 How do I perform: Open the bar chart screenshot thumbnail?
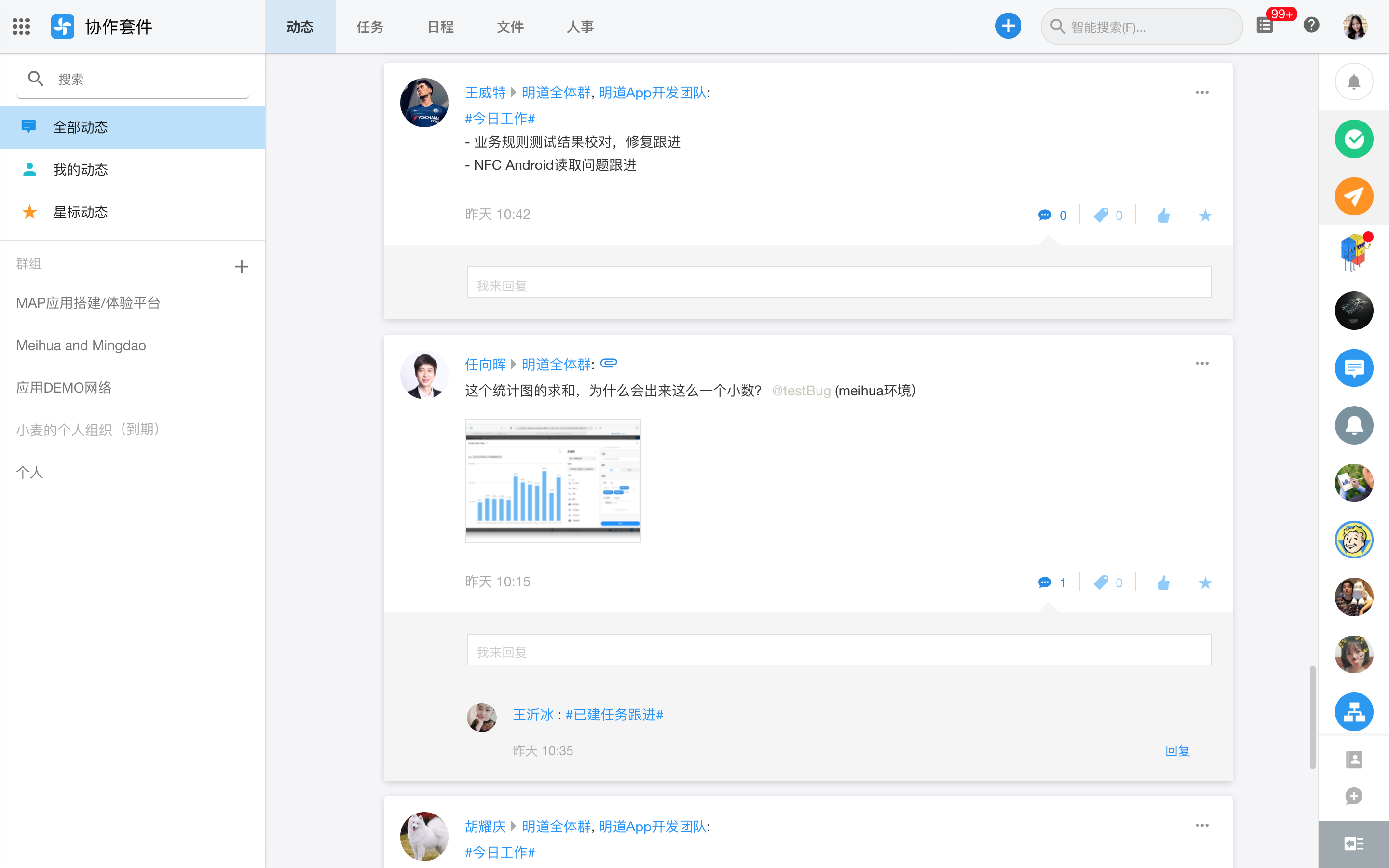(553, 480)
